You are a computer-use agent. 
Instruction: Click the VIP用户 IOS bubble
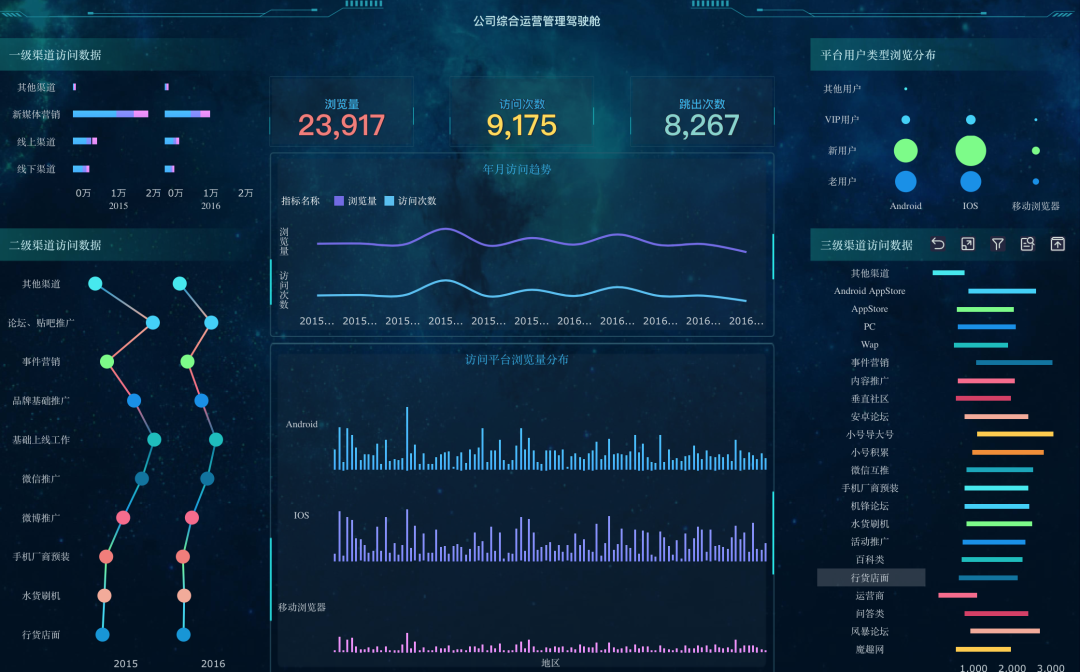click(970, 120)
